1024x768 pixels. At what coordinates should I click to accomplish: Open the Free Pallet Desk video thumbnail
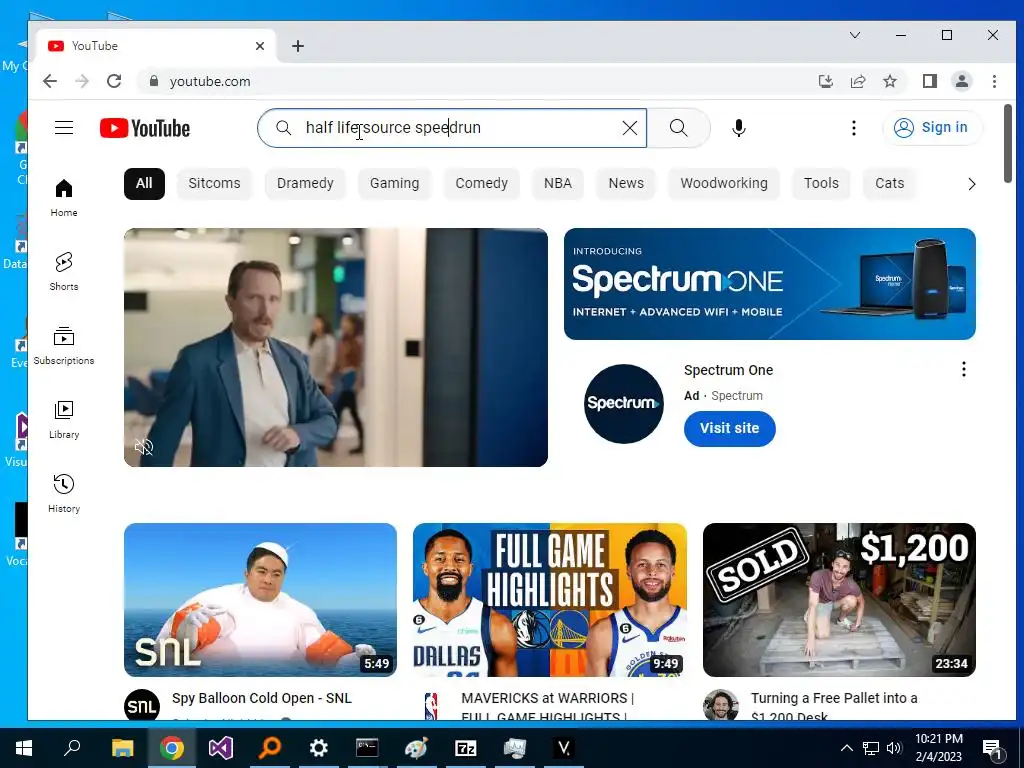839,600
